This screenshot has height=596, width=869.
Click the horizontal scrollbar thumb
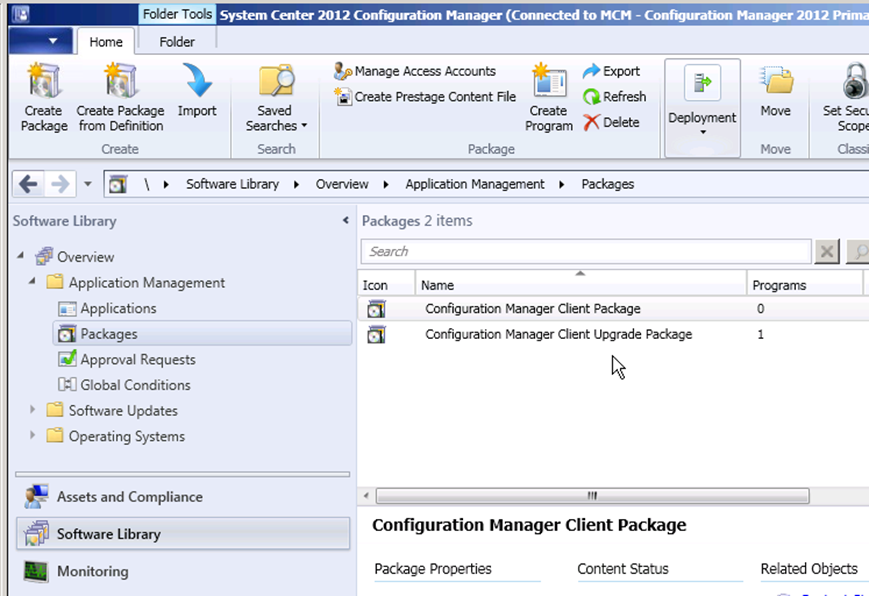tap(592, 496)
